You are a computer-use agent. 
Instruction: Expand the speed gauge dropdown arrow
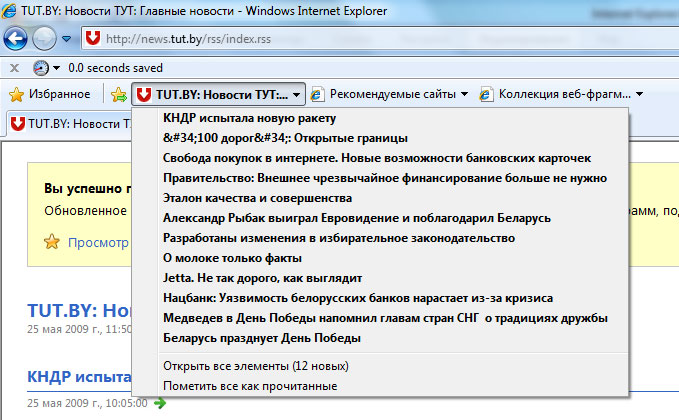(x=56, y=68)
